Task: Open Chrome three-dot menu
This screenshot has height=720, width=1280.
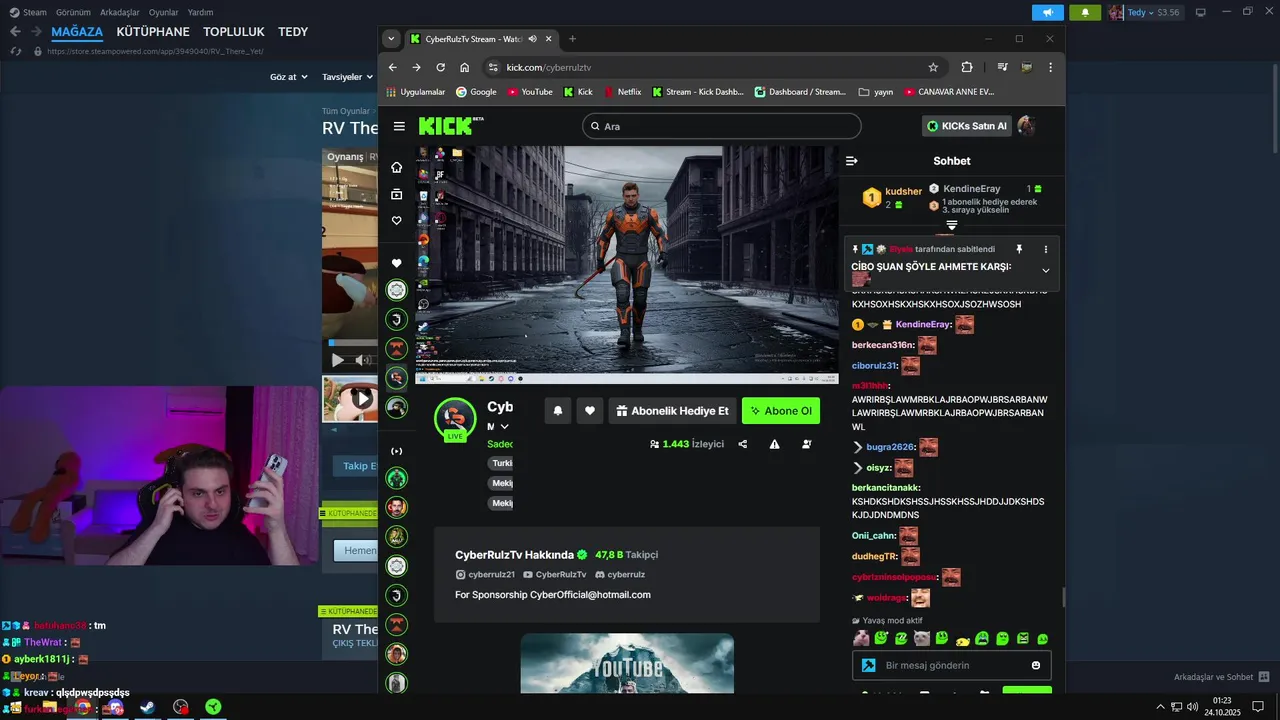Action: 1050,67
